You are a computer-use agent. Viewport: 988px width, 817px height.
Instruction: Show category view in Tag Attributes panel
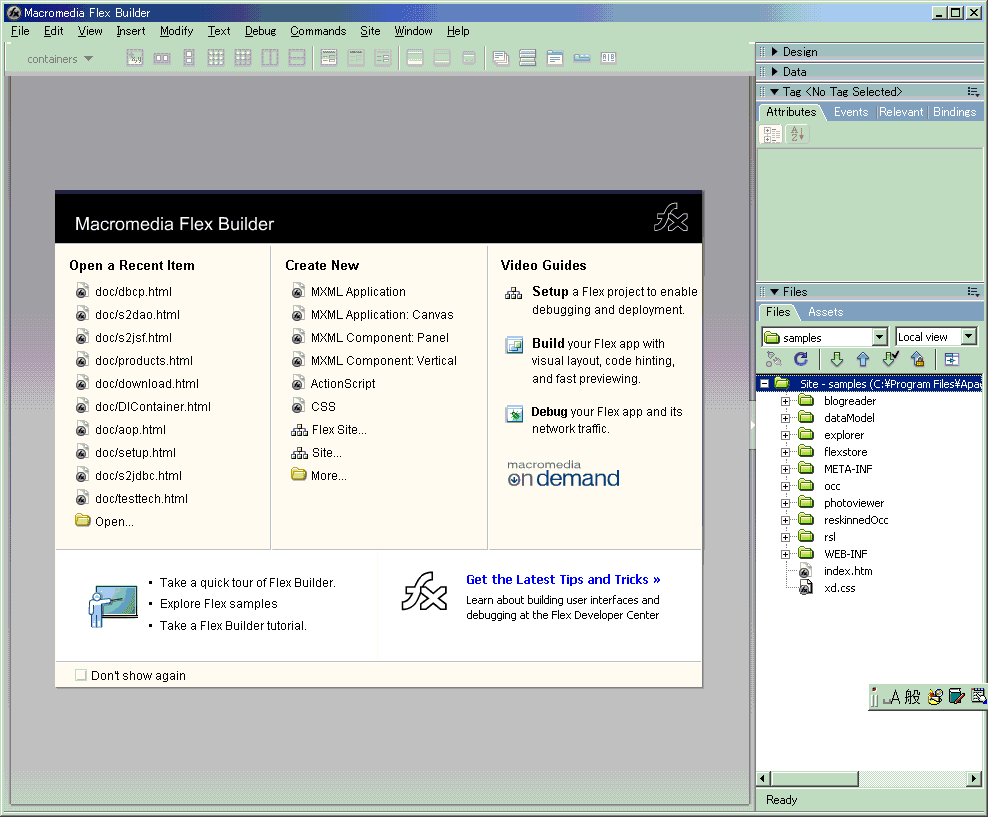pyautogui.click(x=771, y=134)
